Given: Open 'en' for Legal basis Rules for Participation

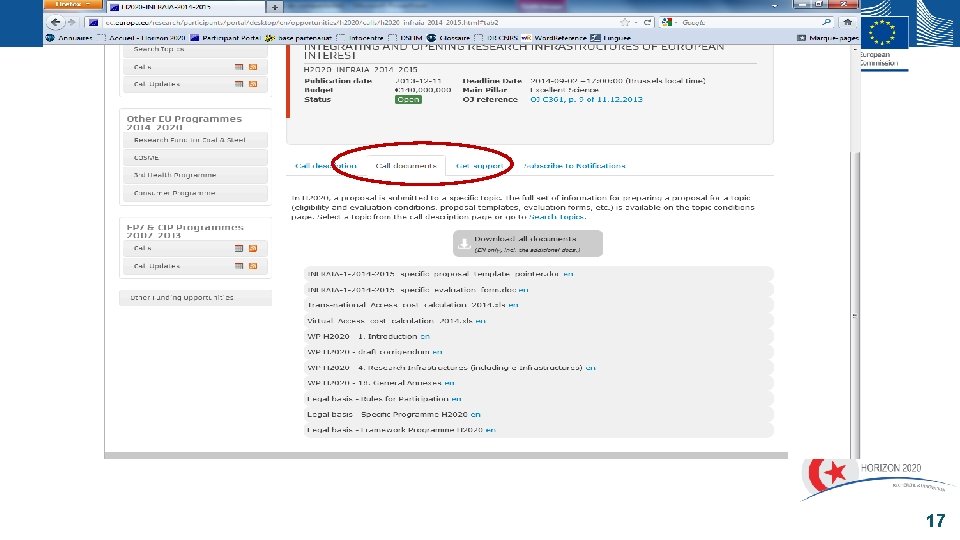Looking at the screenshot, I should 456,399.
